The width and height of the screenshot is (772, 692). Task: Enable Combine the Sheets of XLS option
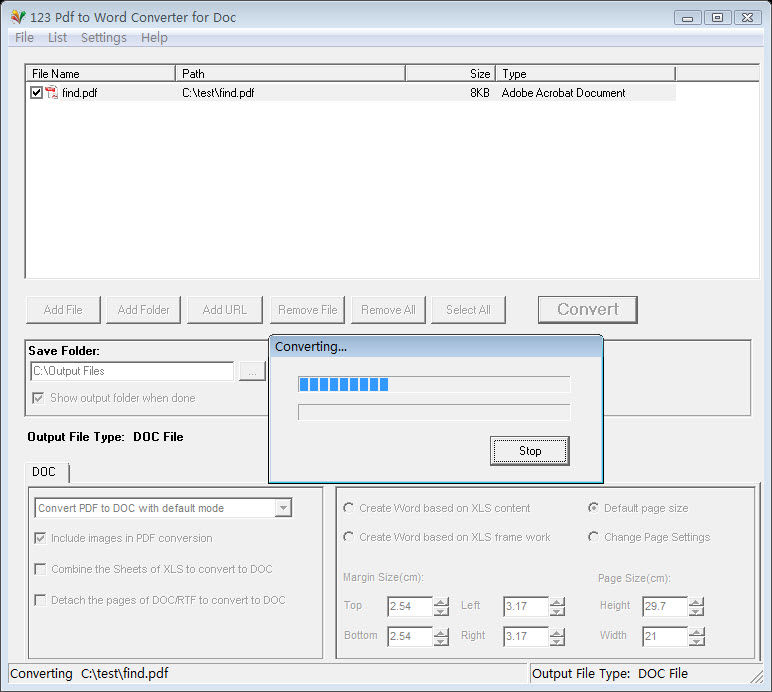click(x=40, y=569)
